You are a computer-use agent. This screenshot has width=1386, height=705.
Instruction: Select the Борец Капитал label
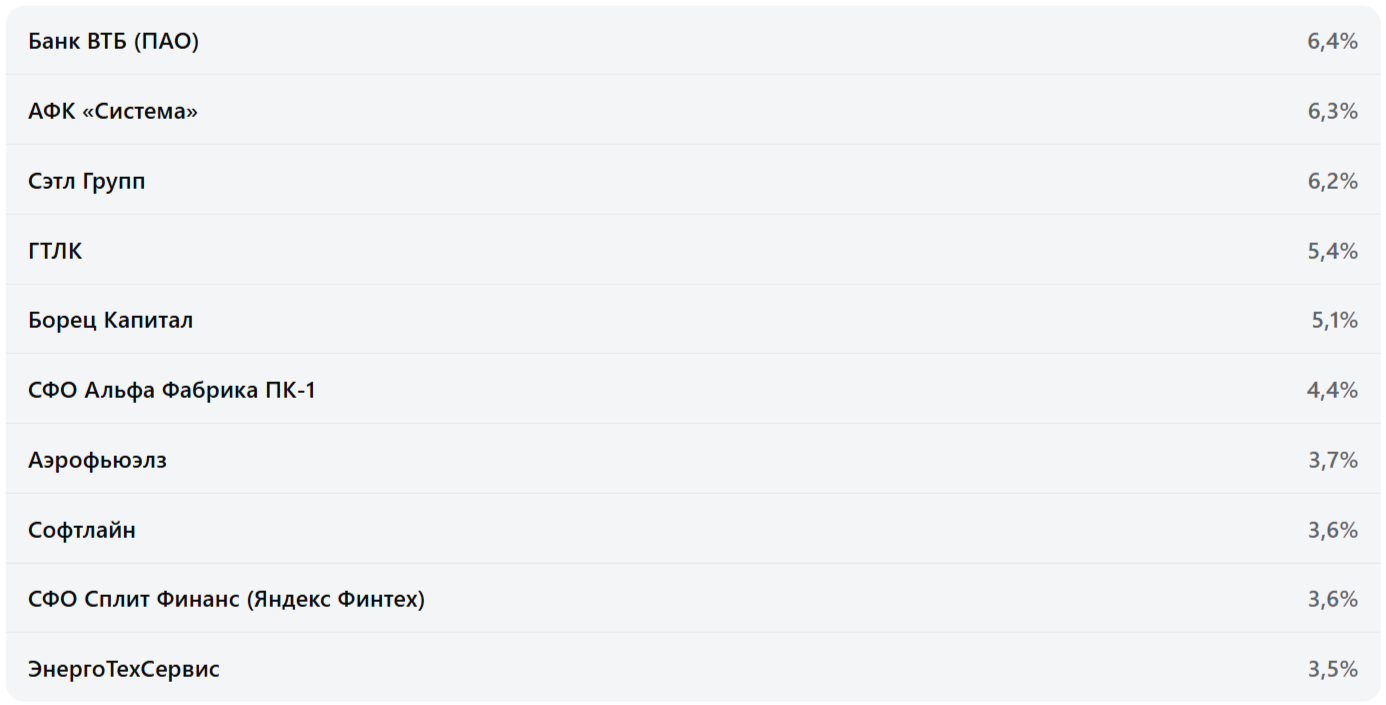pos(111,320)
